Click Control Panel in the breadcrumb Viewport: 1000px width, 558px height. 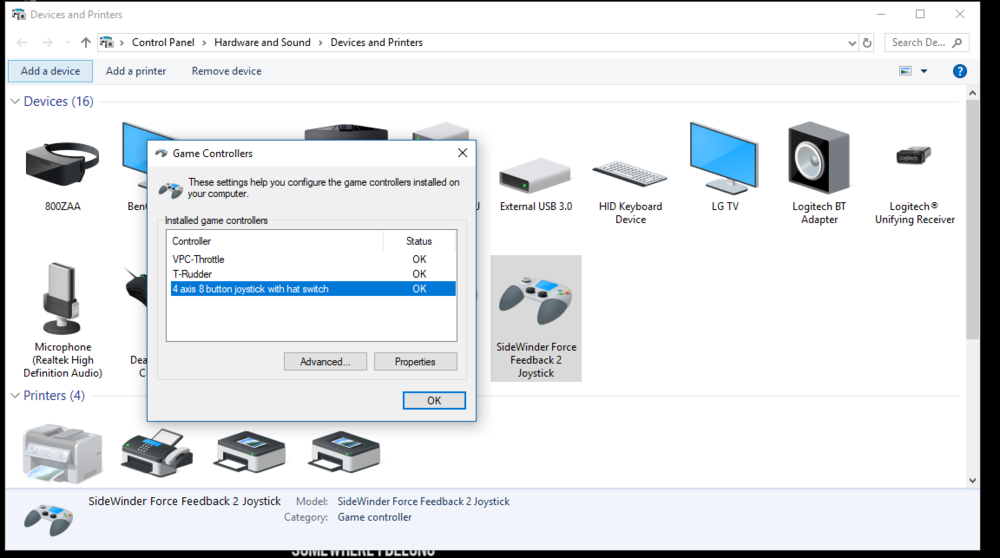[163, 43]
